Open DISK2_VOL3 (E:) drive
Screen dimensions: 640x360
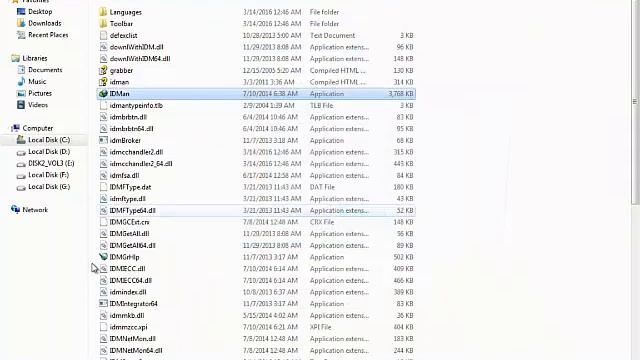point(51,163)
